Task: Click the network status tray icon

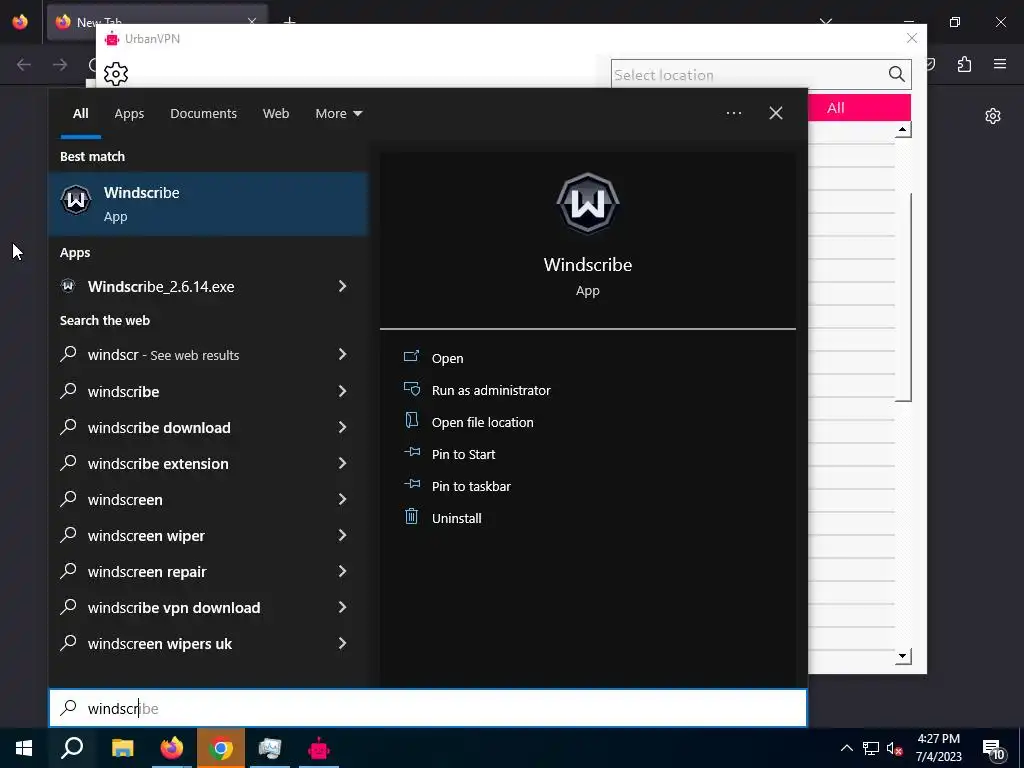Action: click(x=871, y=748)
